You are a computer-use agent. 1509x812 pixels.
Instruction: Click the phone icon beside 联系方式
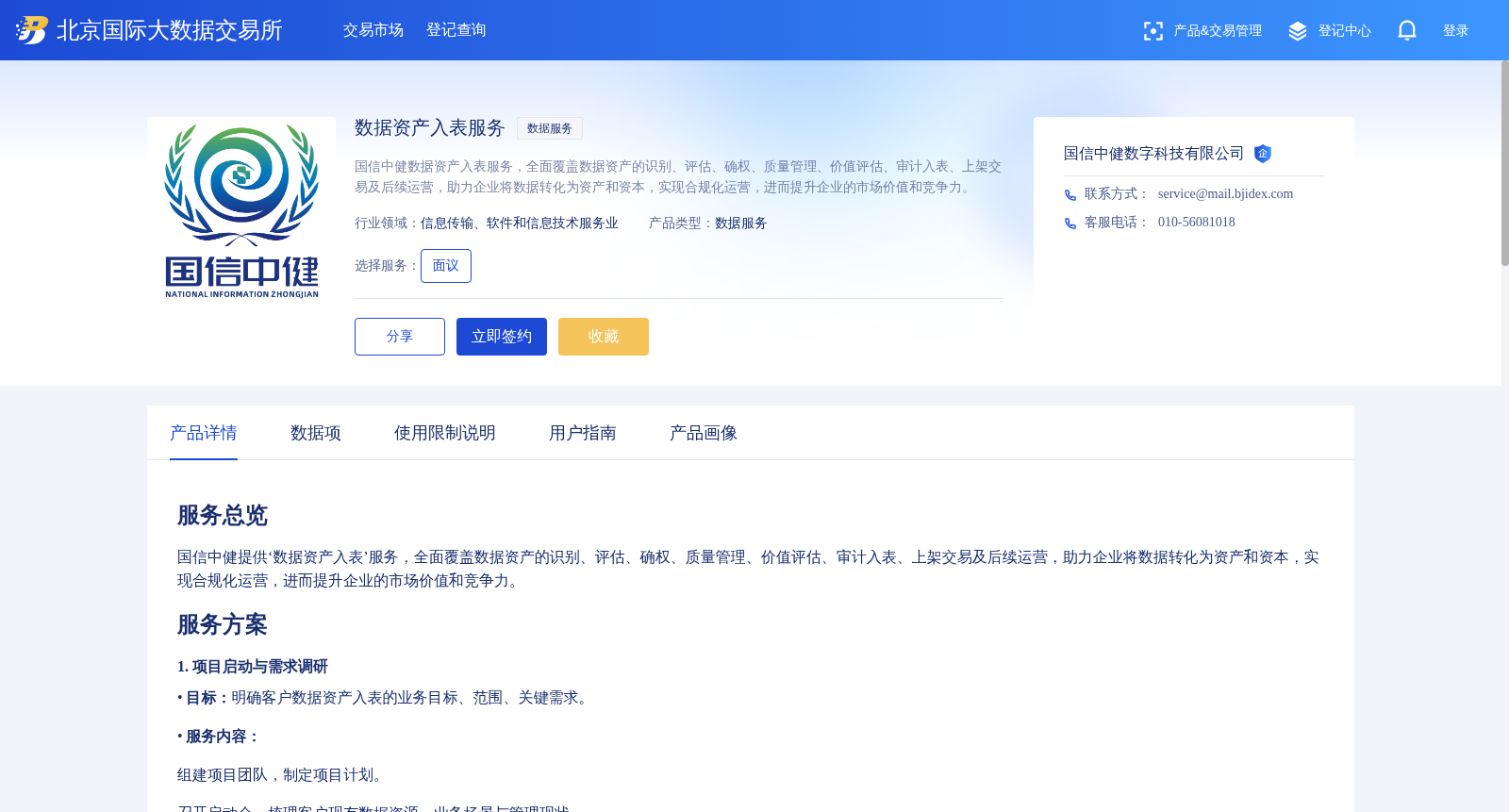point(1070,195)
